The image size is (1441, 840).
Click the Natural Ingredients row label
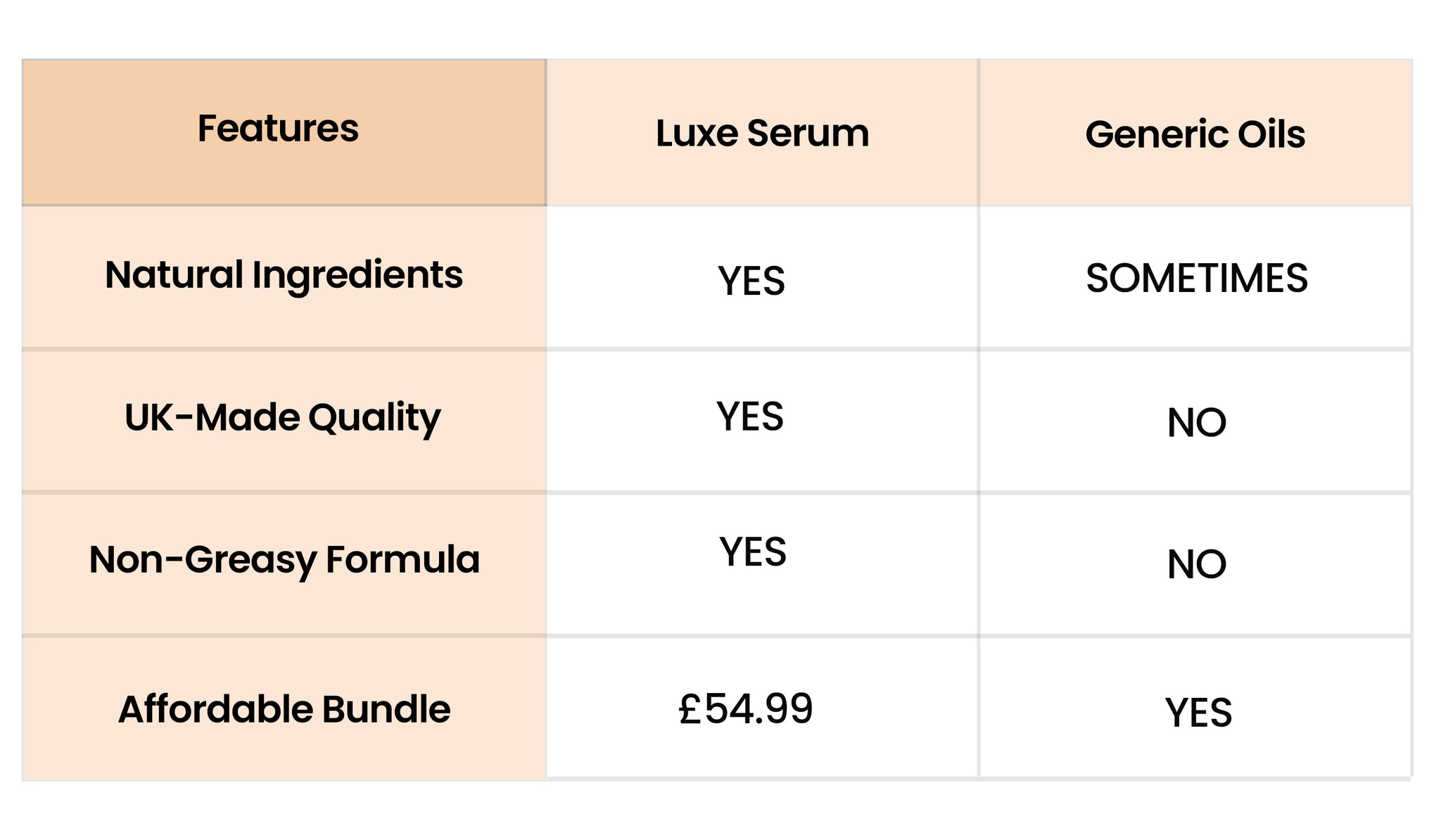(284, 275)
